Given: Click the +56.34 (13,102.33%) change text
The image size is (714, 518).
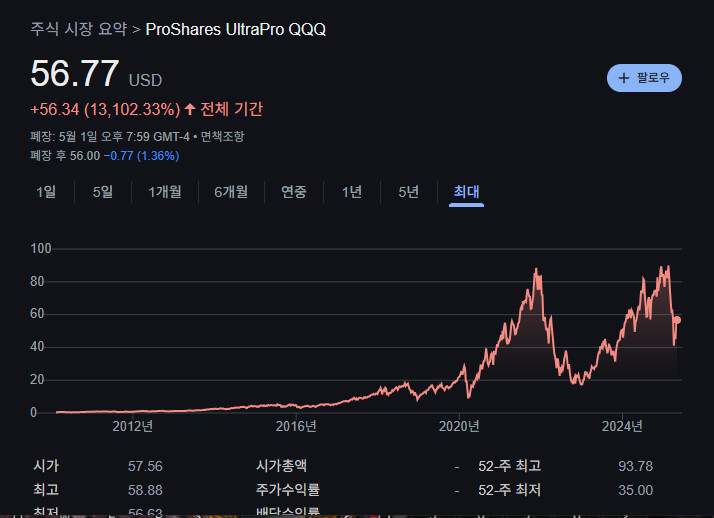Looking at the screenshot, I should (x=105, y=109).
